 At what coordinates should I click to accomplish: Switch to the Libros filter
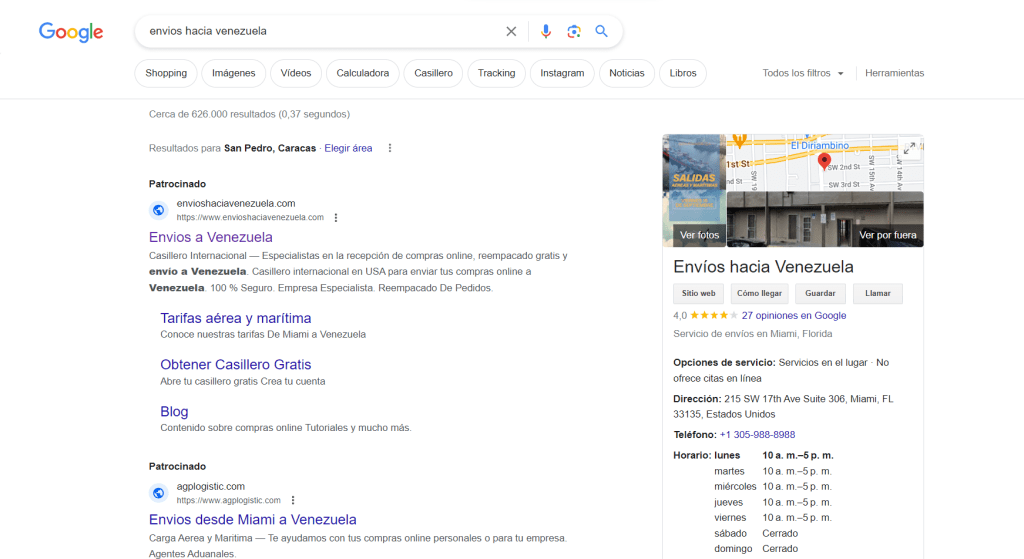pos(682,73)
